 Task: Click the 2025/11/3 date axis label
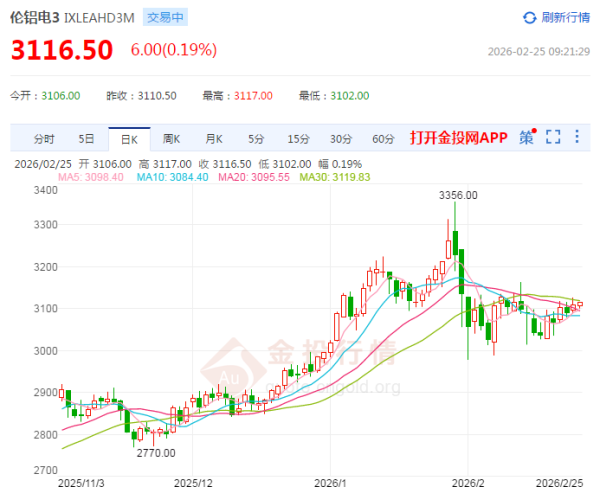tap(81, 482)
